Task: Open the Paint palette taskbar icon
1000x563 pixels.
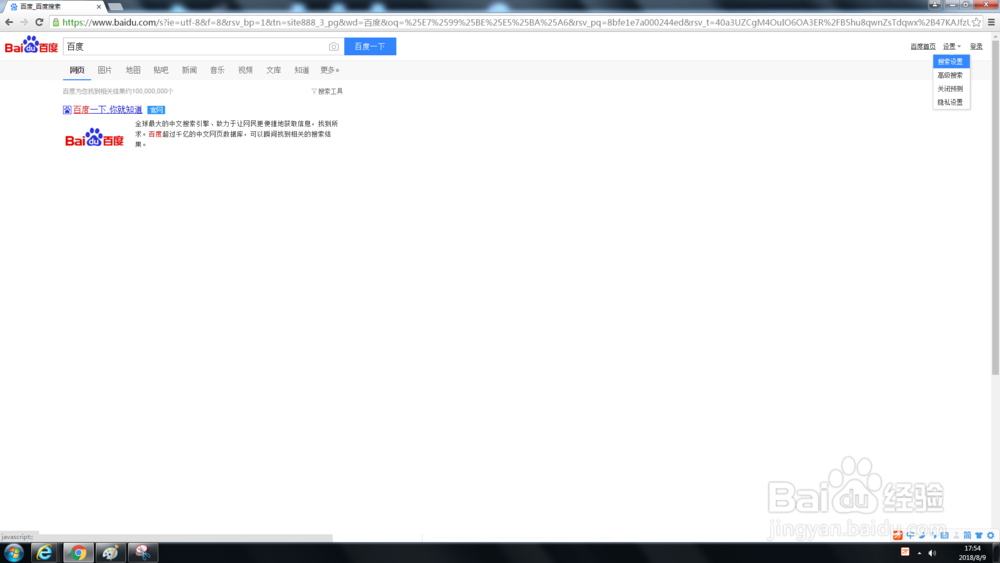Action: (x=110, y=553)
